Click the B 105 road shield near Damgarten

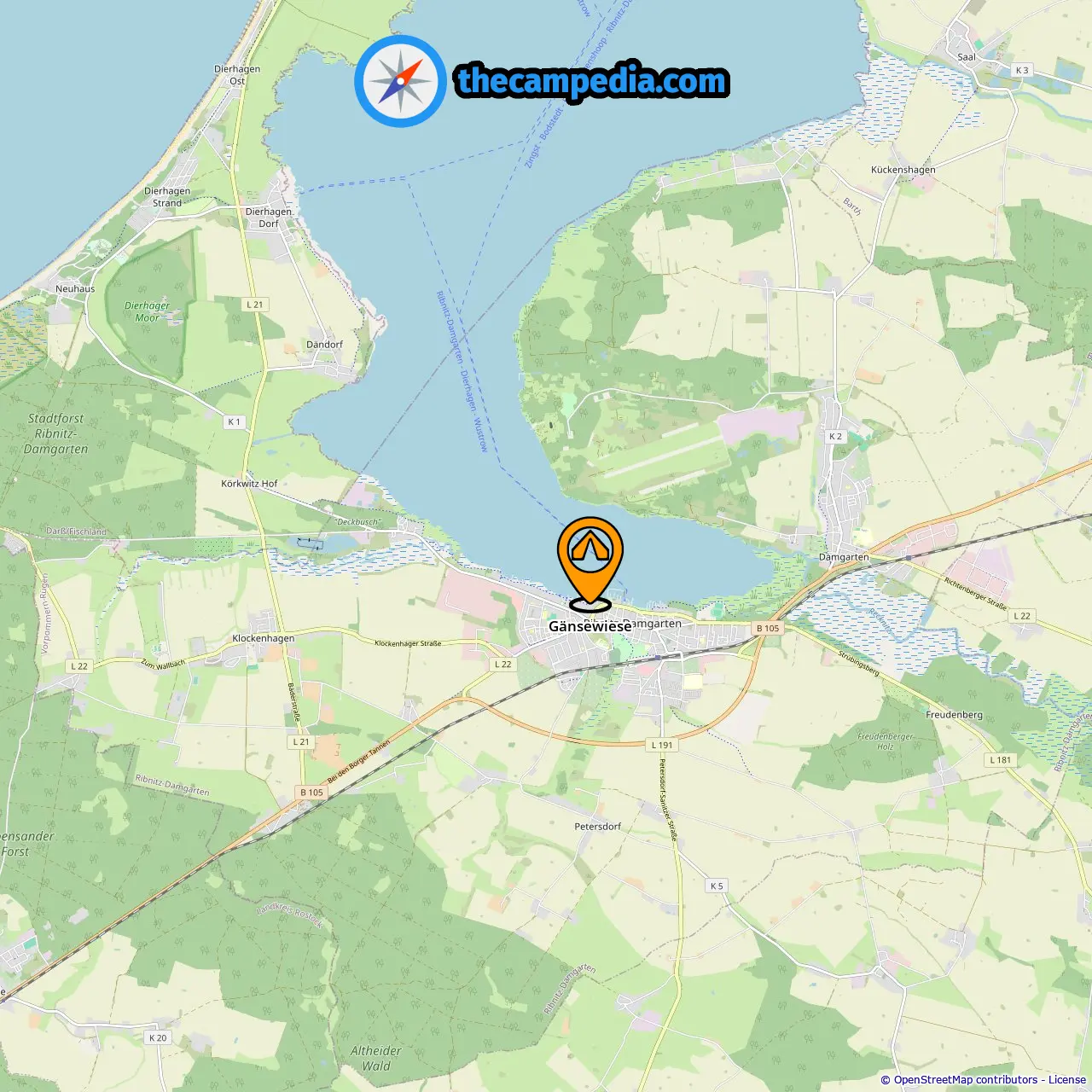pyautogui.click(x=768, y=628)
